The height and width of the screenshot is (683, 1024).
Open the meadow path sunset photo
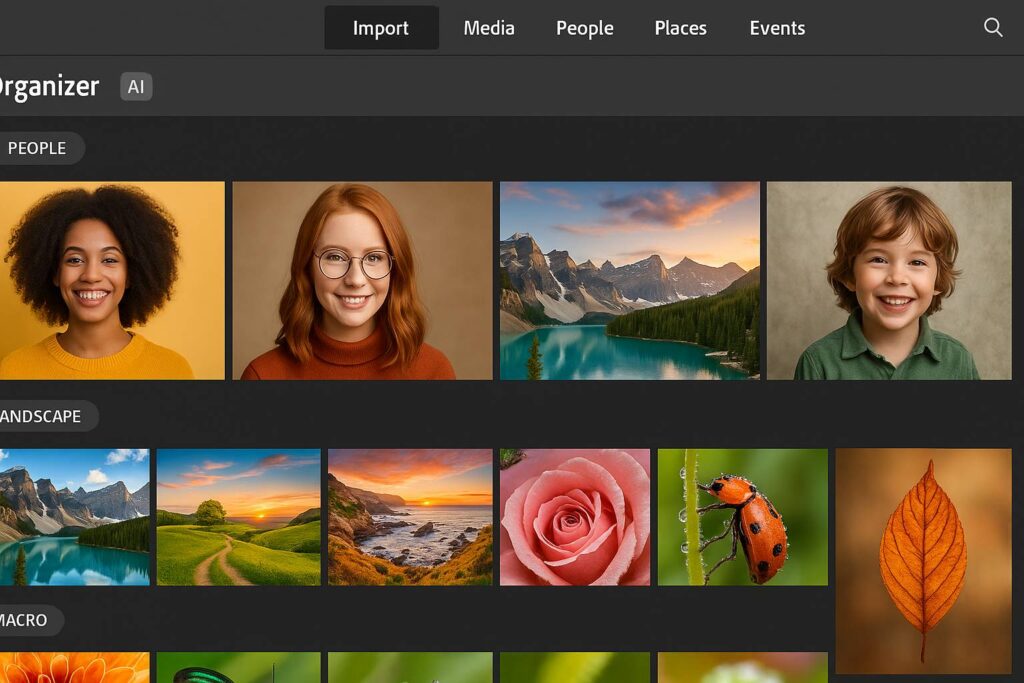coord(238,516)
